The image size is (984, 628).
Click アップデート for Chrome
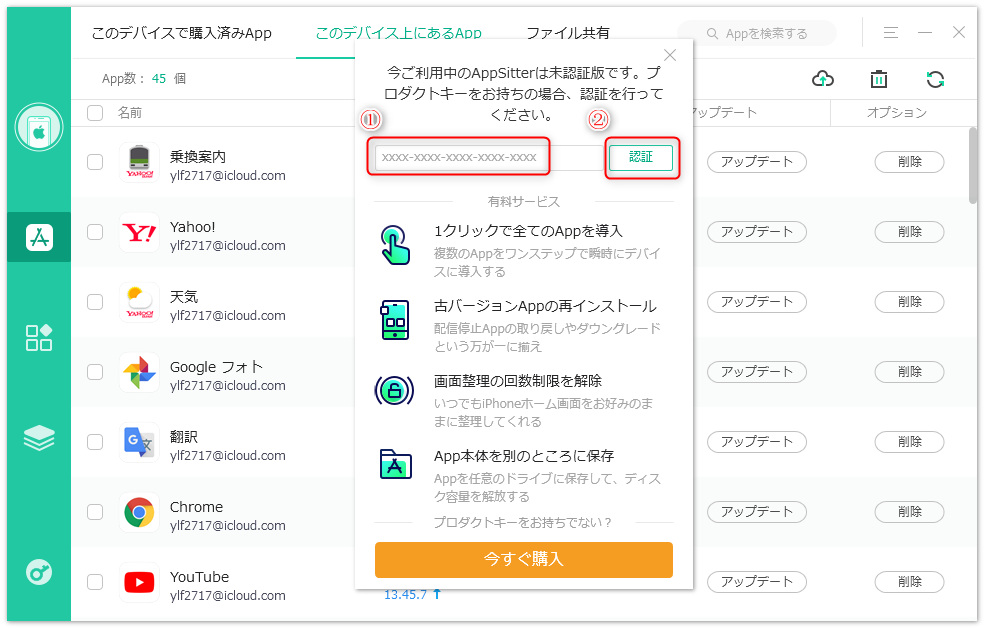[x=756, y=512]
